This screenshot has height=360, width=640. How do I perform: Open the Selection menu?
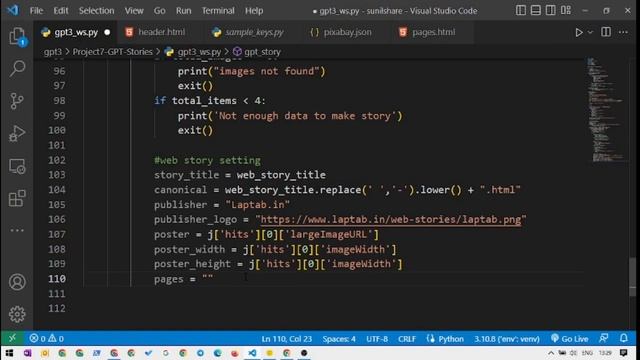pyautogui.click(x=96, y=11)
